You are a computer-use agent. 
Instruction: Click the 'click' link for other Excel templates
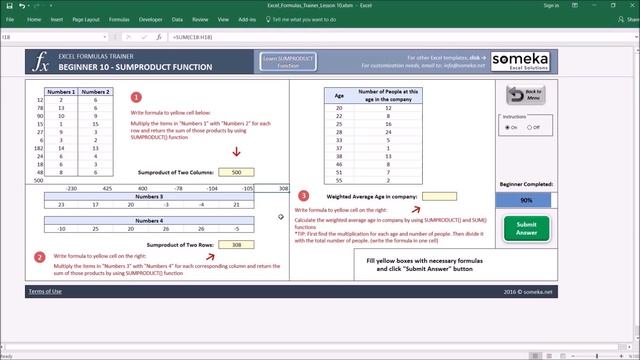478,58
